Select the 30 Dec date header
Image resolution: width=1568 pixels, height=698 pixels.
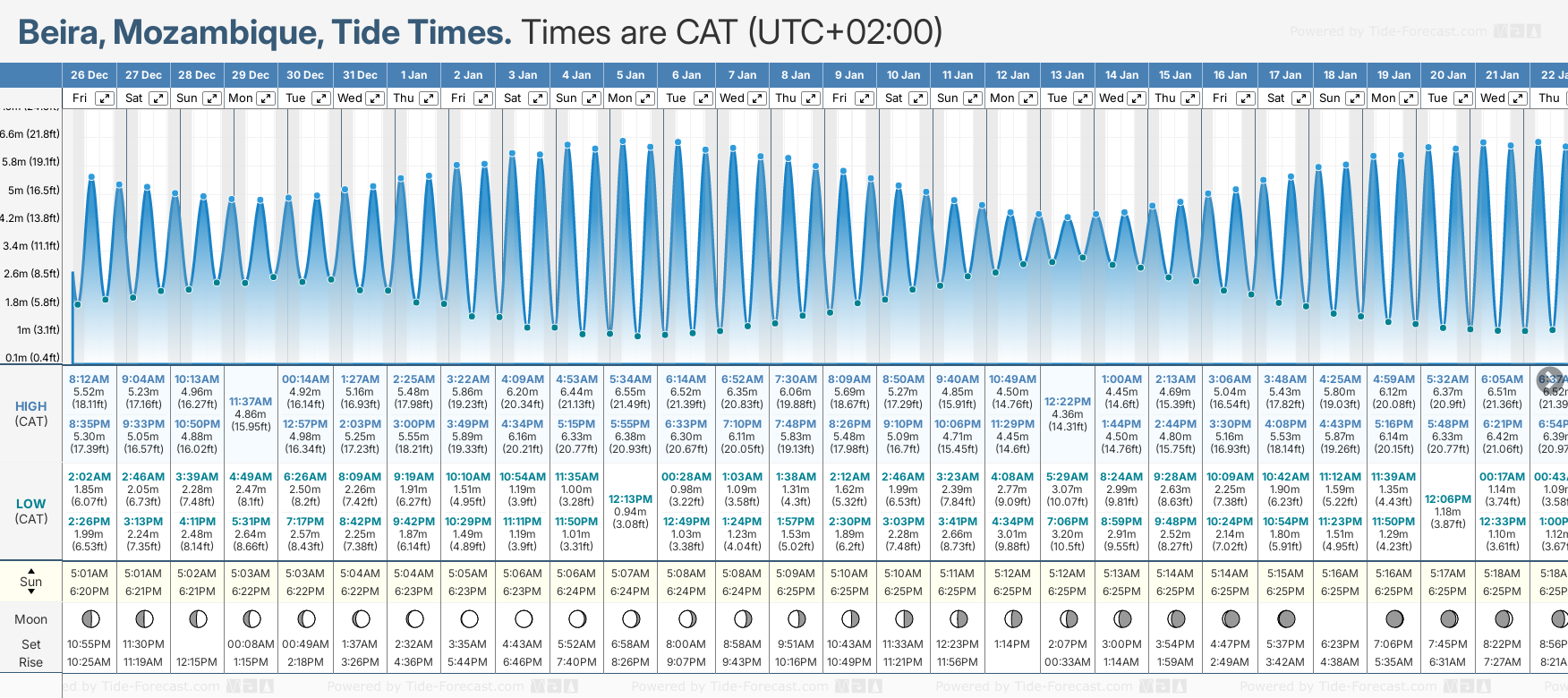[305, 75]
